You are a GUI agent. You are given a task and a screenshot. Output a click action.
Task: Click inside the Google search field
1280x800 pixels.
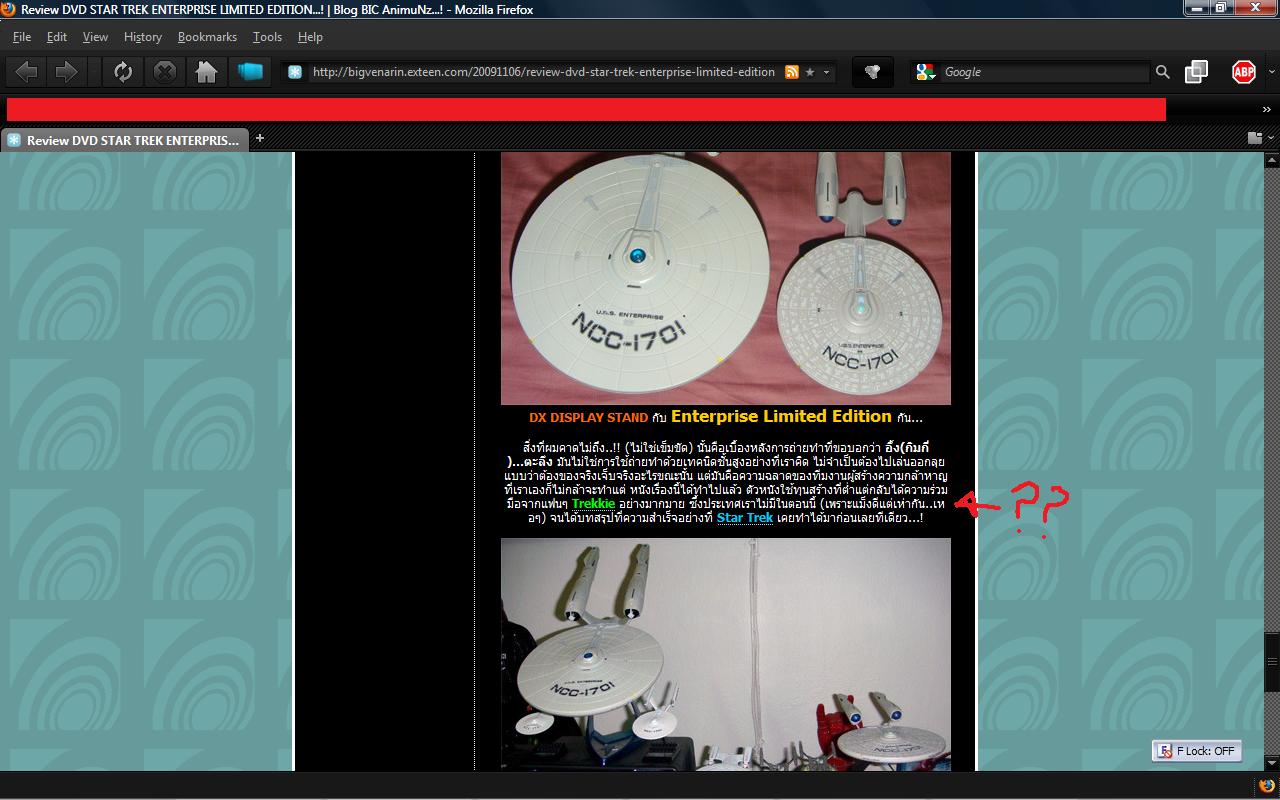click(x=1045, y=72)
